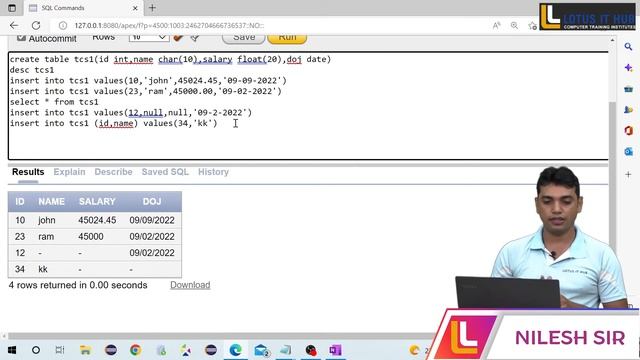Viewport: 640px width, 360px height.
Task: Refresh the browser page
Action: click(36, 25)
